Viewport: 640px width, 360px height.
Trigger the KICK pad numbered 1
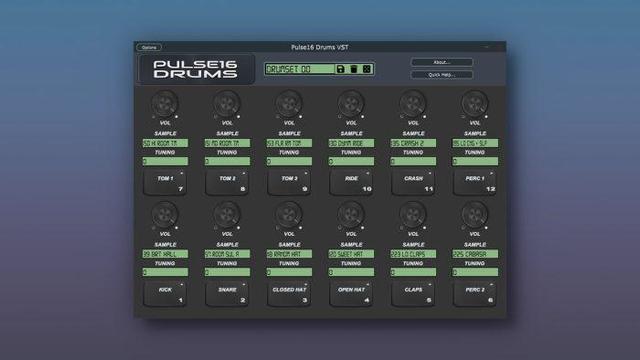point(165,294)
